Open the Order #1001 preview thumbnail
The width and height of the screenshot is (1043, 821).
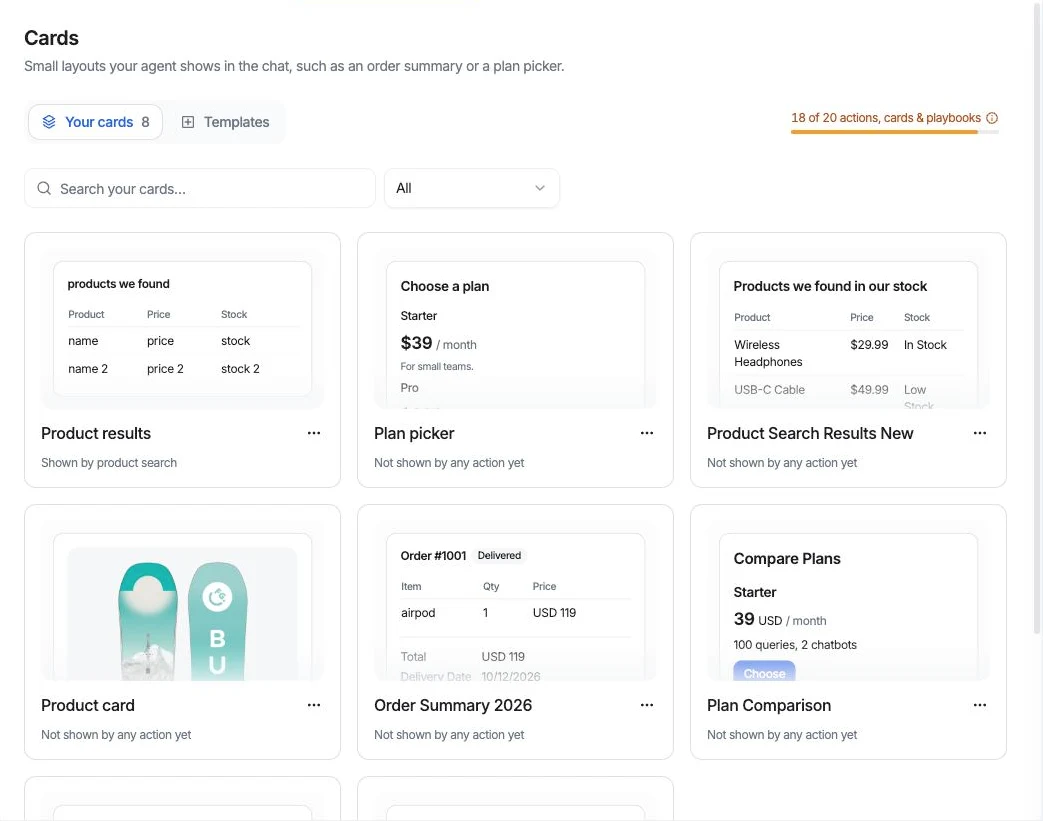(x=516, y=601)
